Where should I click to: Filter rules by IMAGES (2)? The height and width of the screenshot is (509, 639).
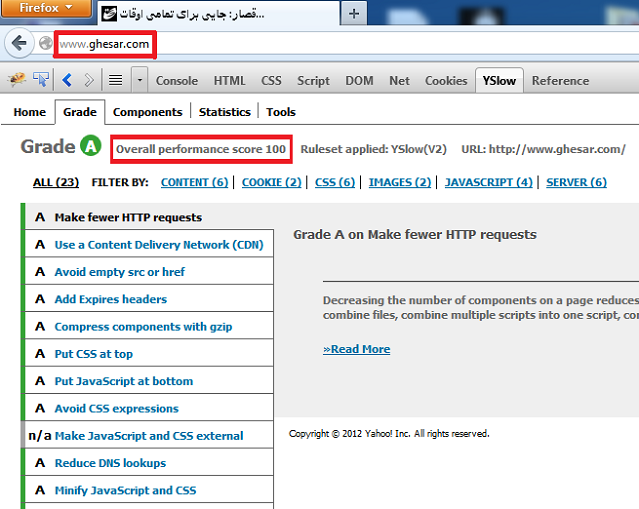point(400,182)
